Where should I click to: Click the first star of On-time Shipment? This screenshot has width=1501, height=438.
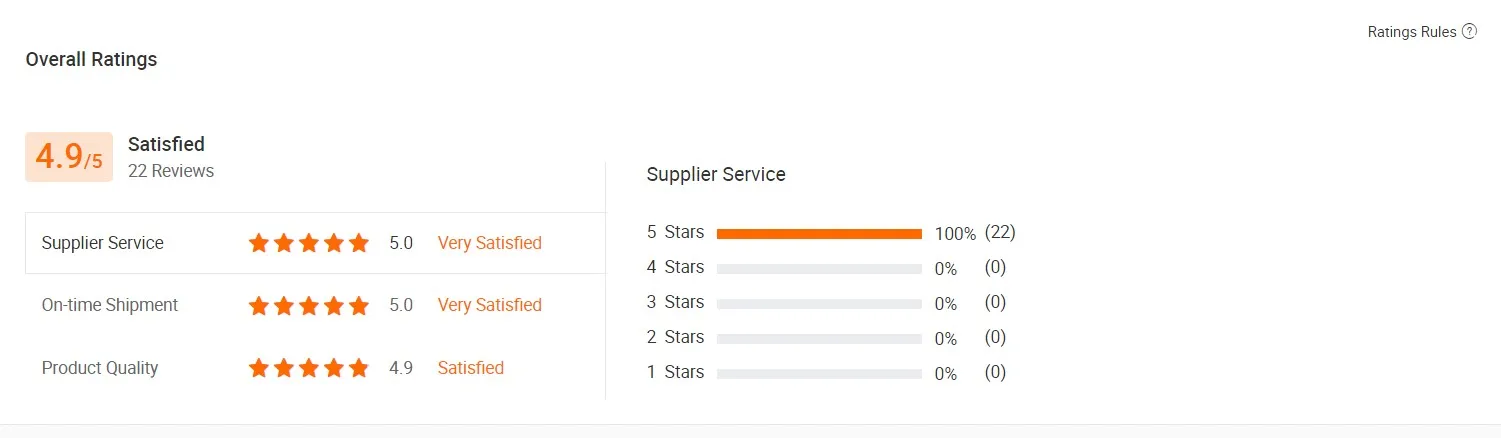(x=259, y=305)
